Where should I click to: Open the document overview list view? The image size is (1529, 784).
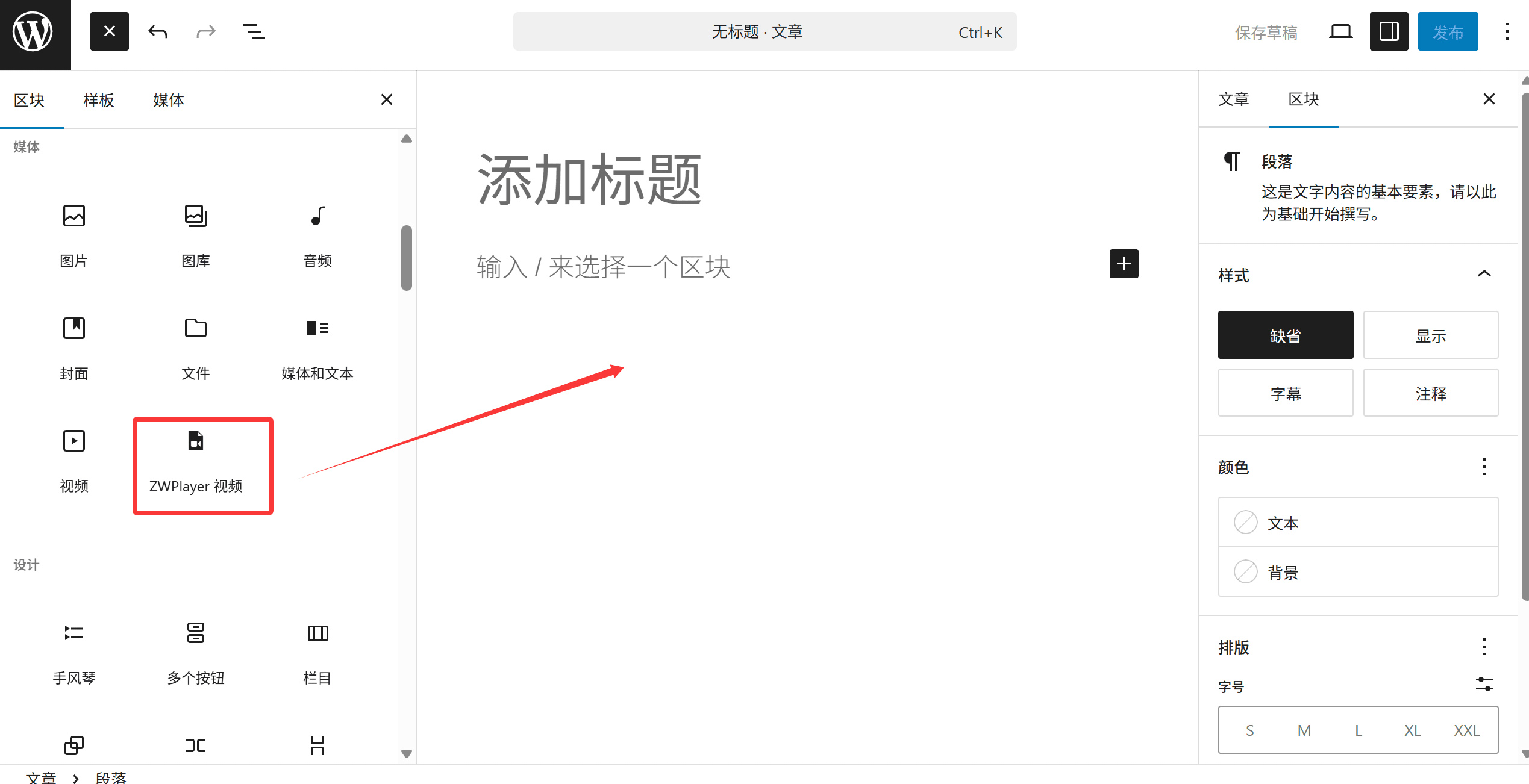pyautogui.click(x=254, y=31)
